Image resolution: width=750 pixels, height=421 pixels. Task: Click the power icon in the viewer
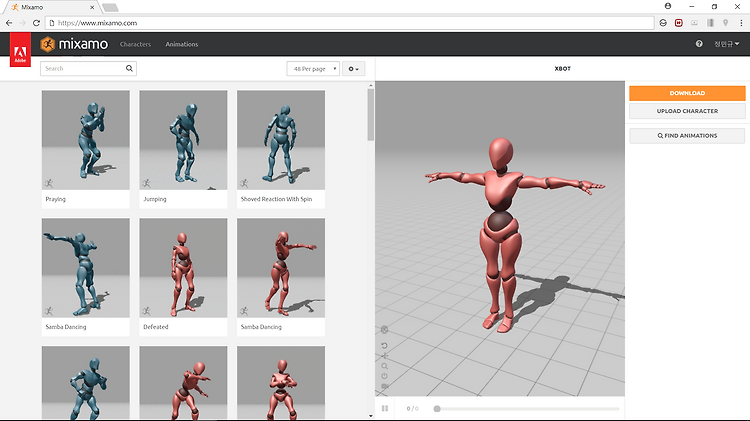point(385,376)
